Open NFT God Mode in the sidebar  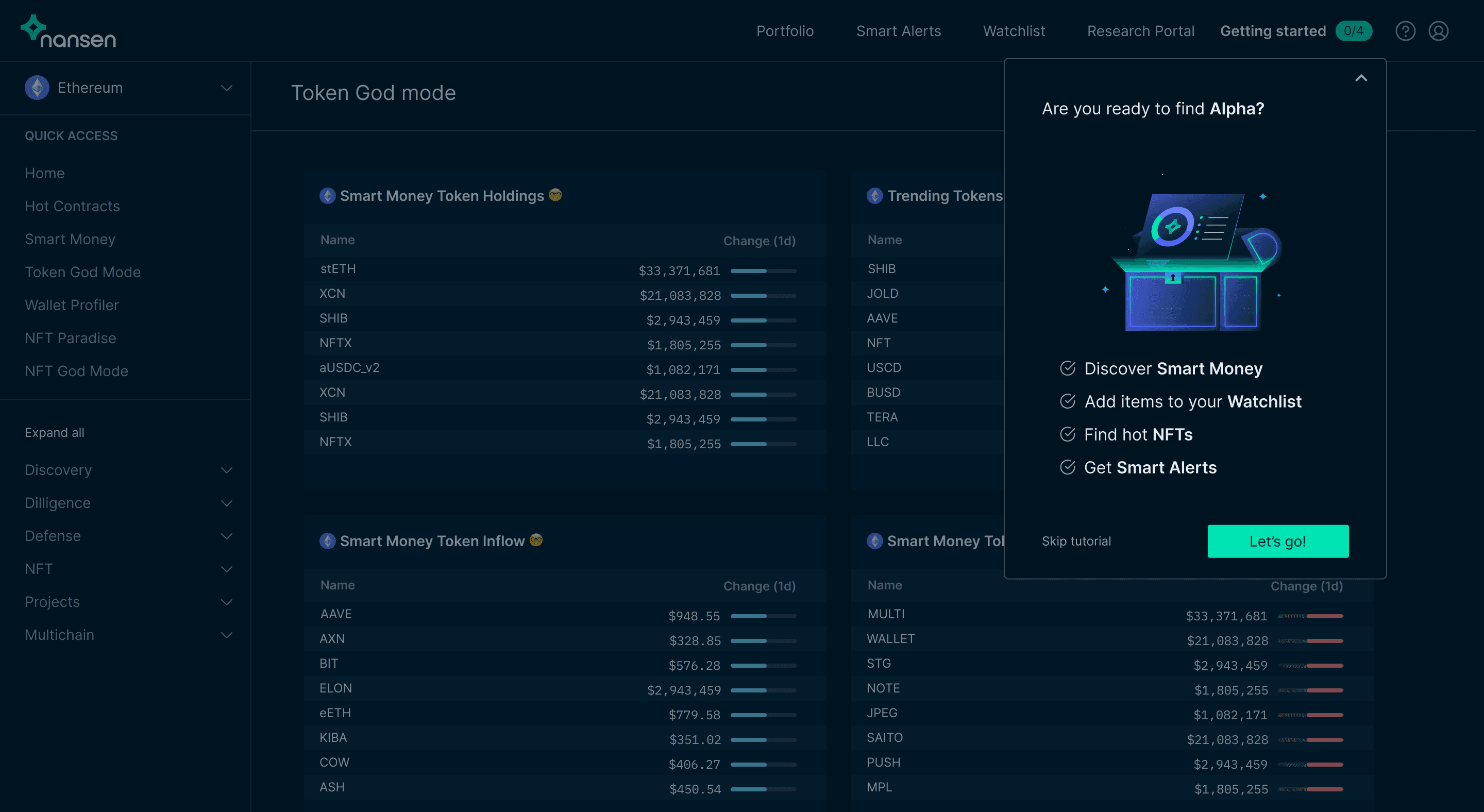click(76, 371)
